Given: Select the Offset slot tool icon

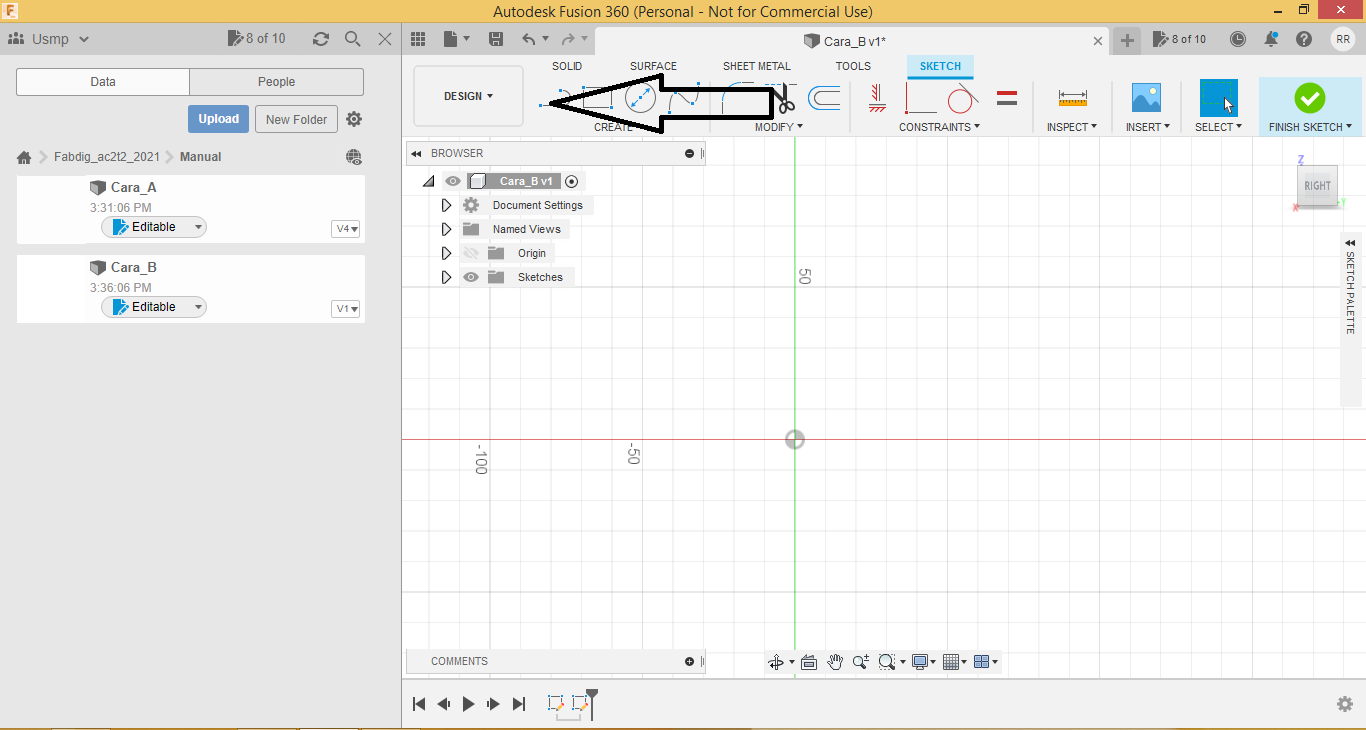Looking at the screenshot, I should click(x=824, y=98).
